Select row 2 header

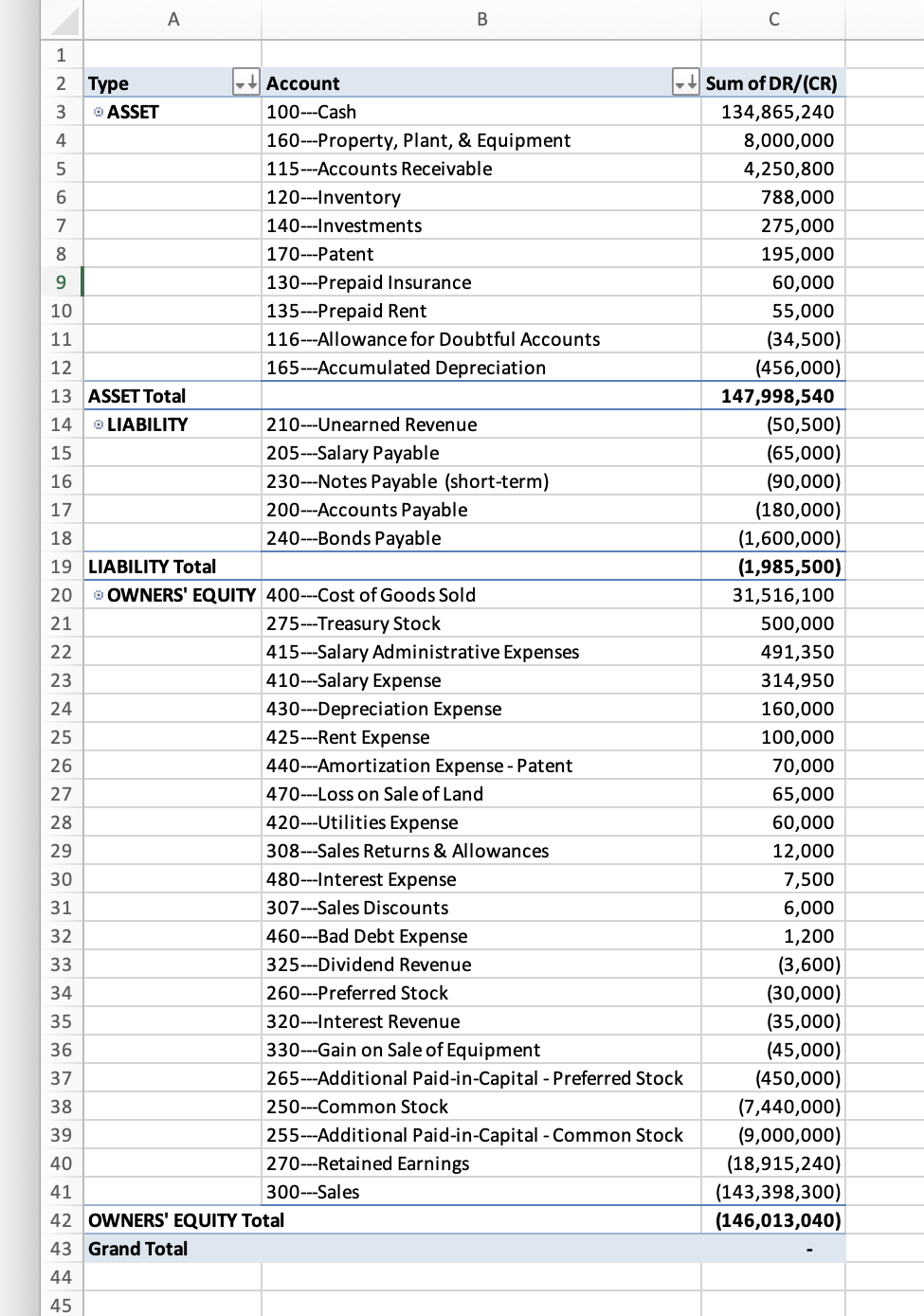coord(61,83)
